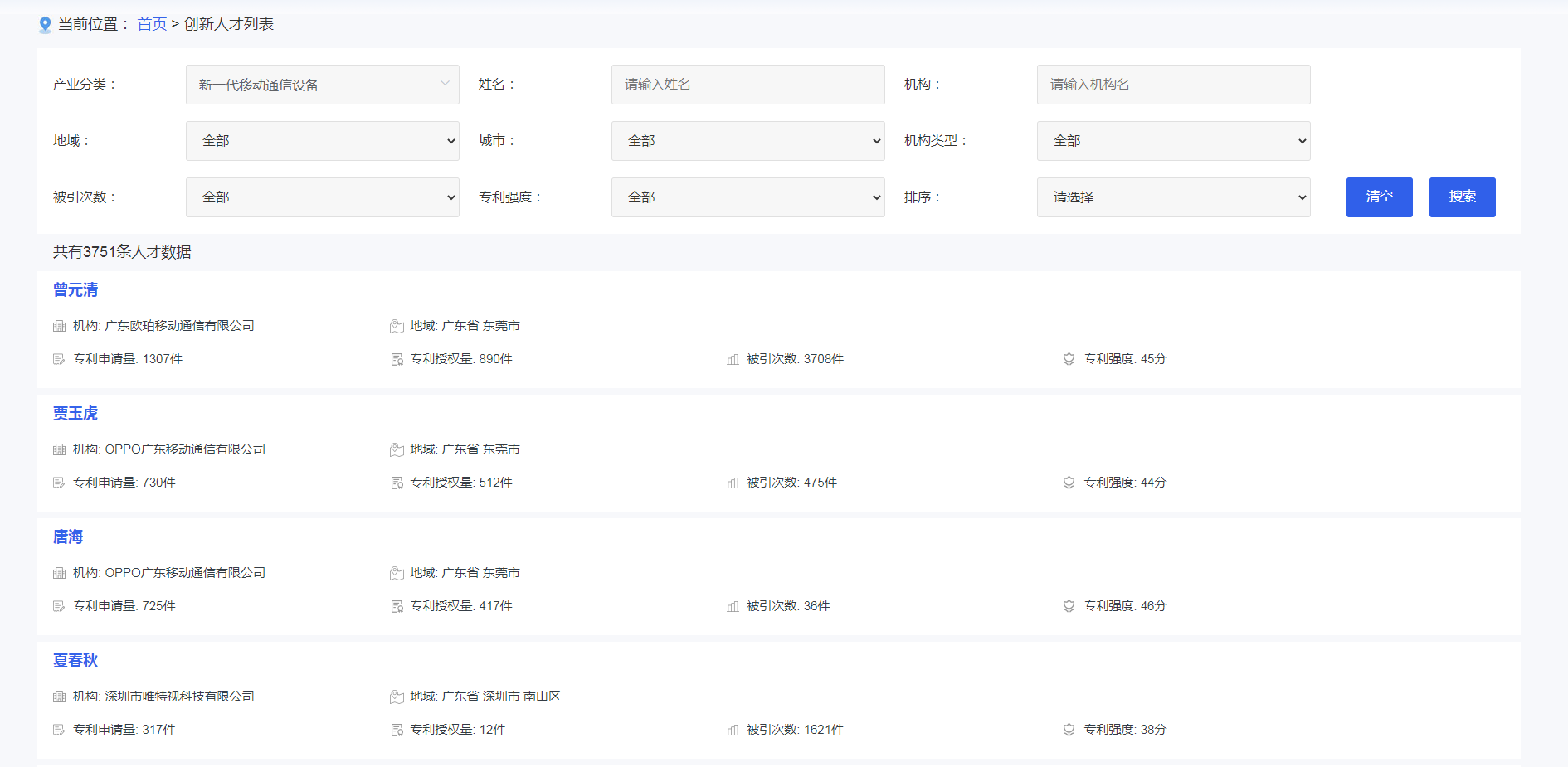Click region icon in 曾元清 record
The image size is (1568, 767).
[x=397, y=327]
